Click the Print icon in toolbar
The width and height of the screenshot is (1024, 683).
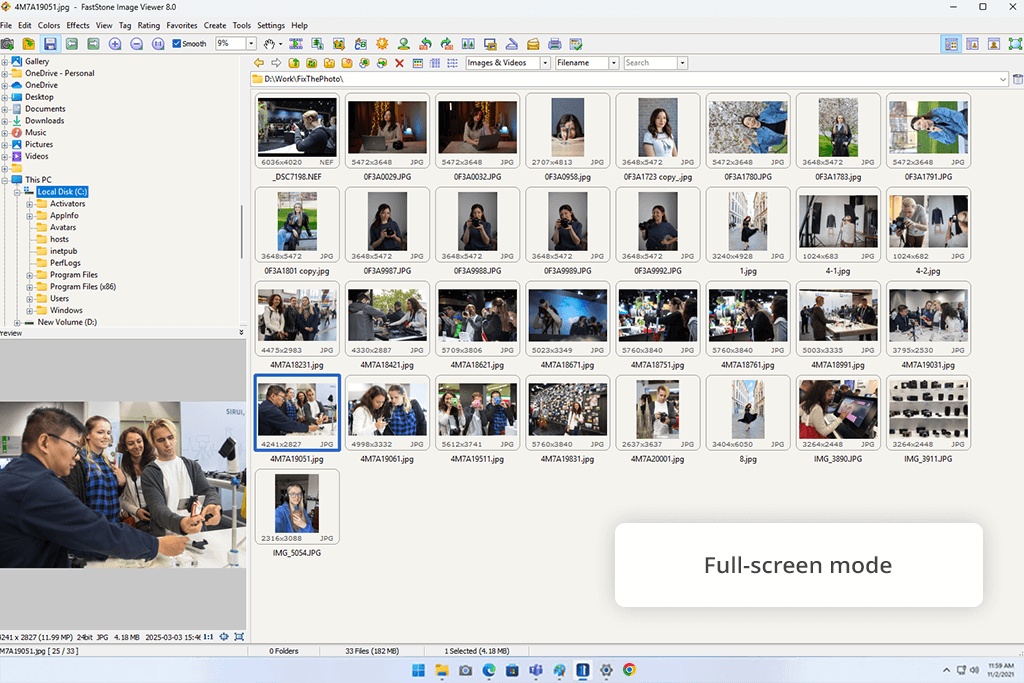point(554,44)
